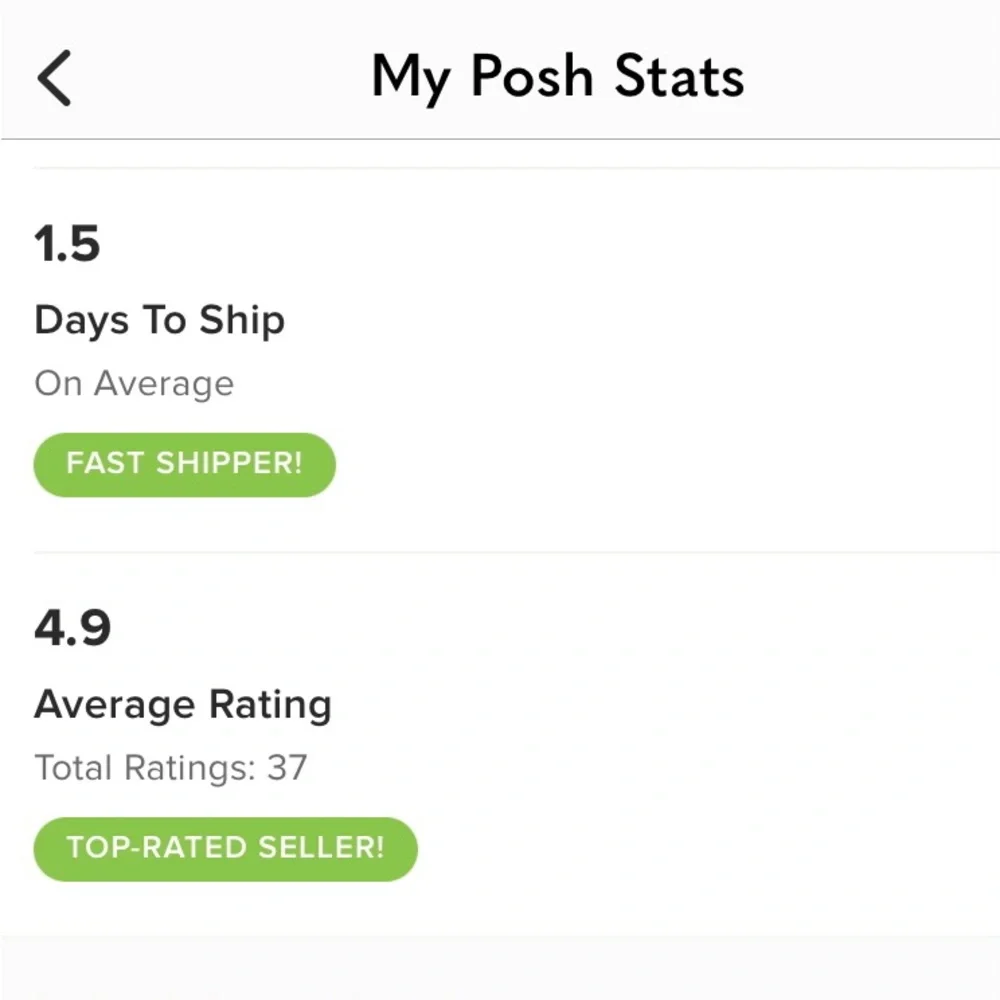The height and width of the screenshot is (1000, 1000).
Task: Click the word FAST on the green badge
Action: click(100, 464)
